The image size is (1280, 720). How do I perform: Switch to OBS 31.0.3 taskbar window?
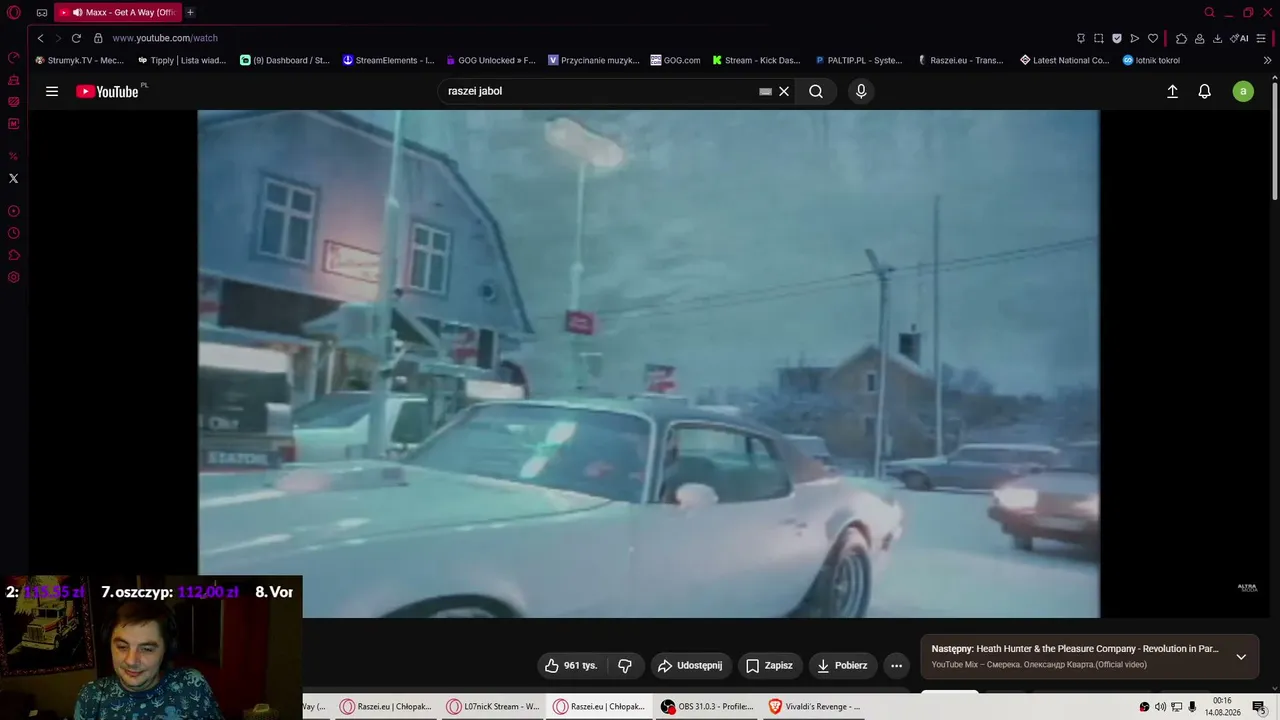707,707
